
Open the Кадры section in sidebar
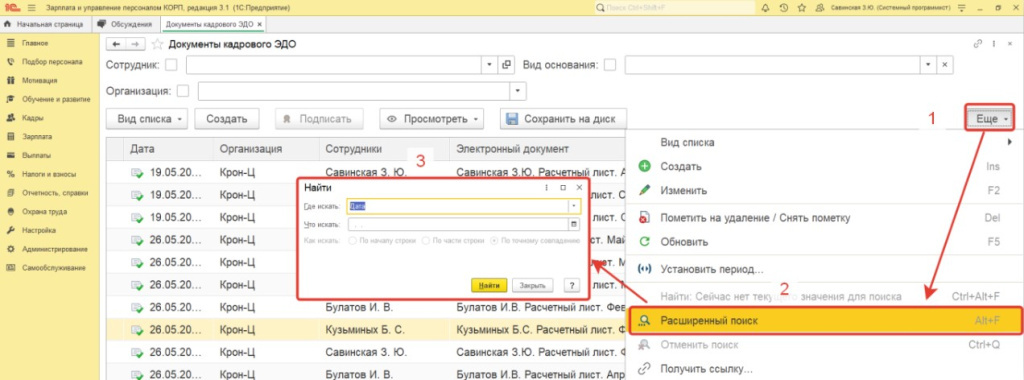click(33, 118)
